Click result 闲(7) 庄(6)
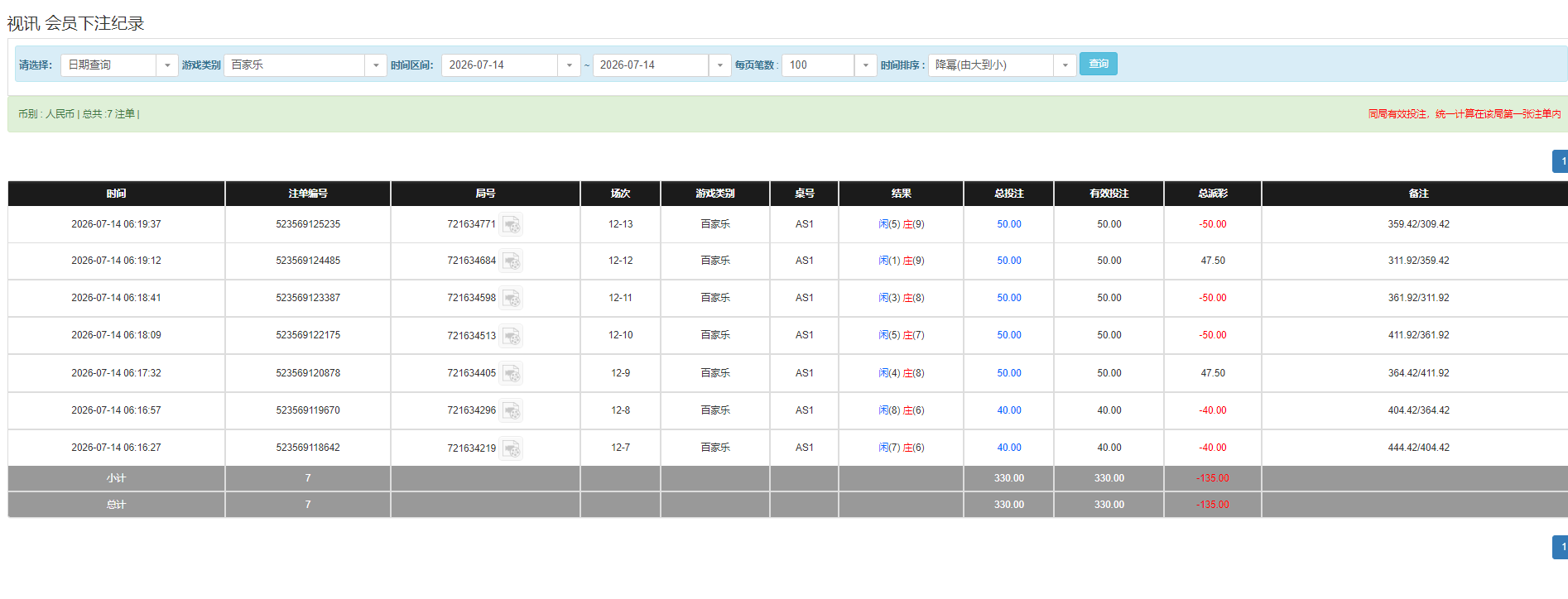Viewport: 1568px width, 599px height. click(x=902, y=448)
